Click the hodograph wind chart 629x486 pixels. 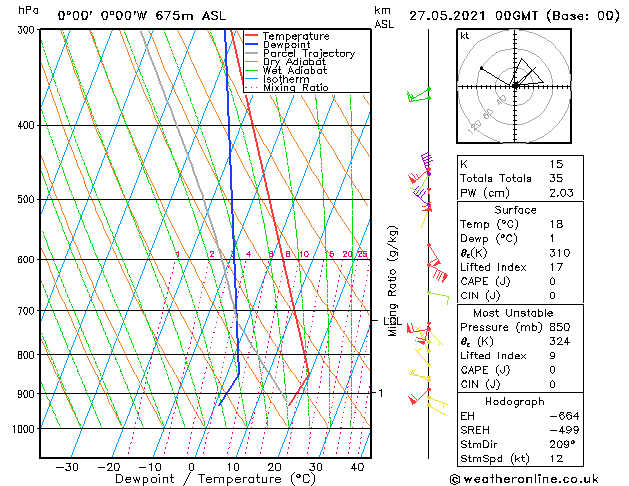[x=514, y=86]
